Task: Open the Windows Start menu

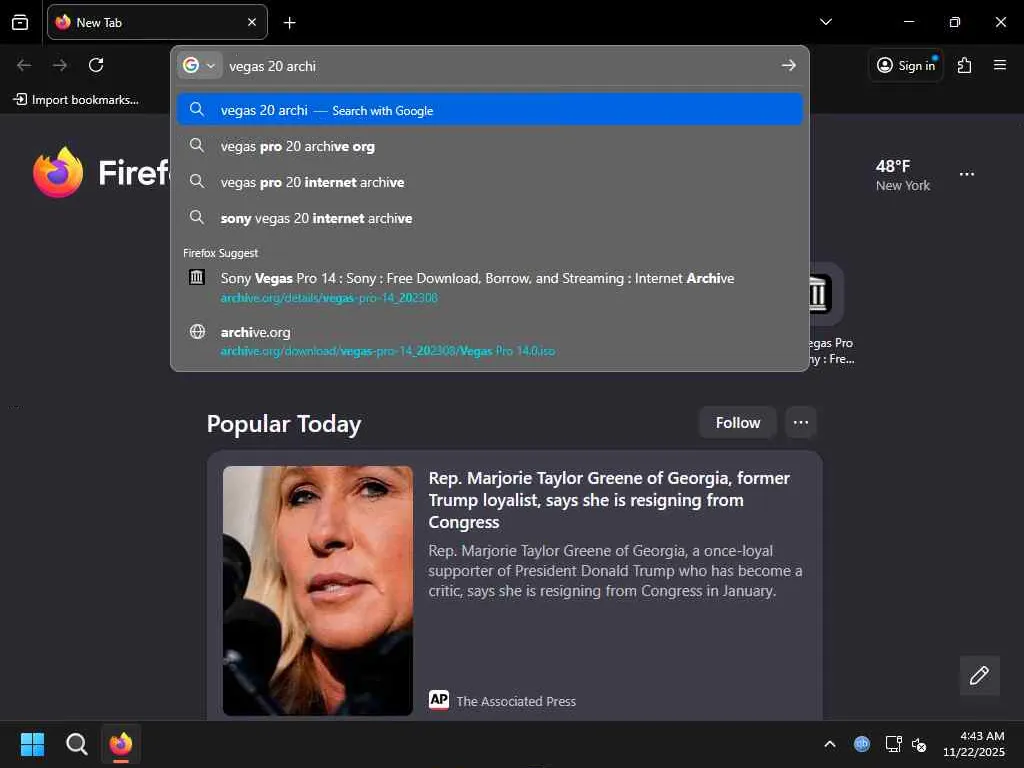Action: (32, 744)
